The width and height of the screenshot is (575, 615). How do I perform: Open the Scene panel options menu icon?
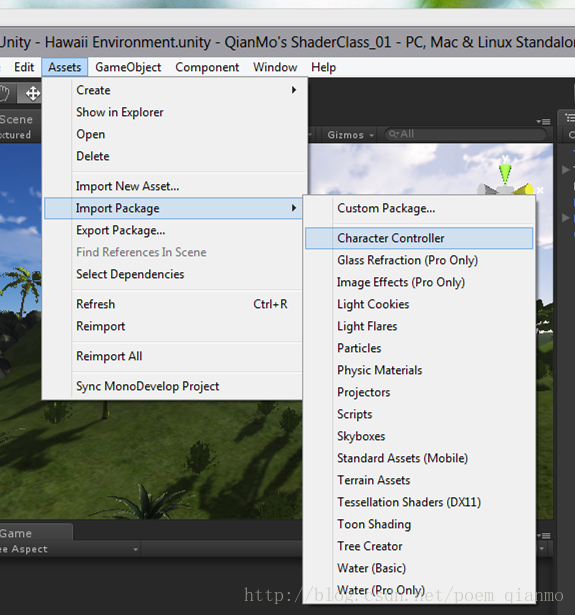[x=544, y=122]
